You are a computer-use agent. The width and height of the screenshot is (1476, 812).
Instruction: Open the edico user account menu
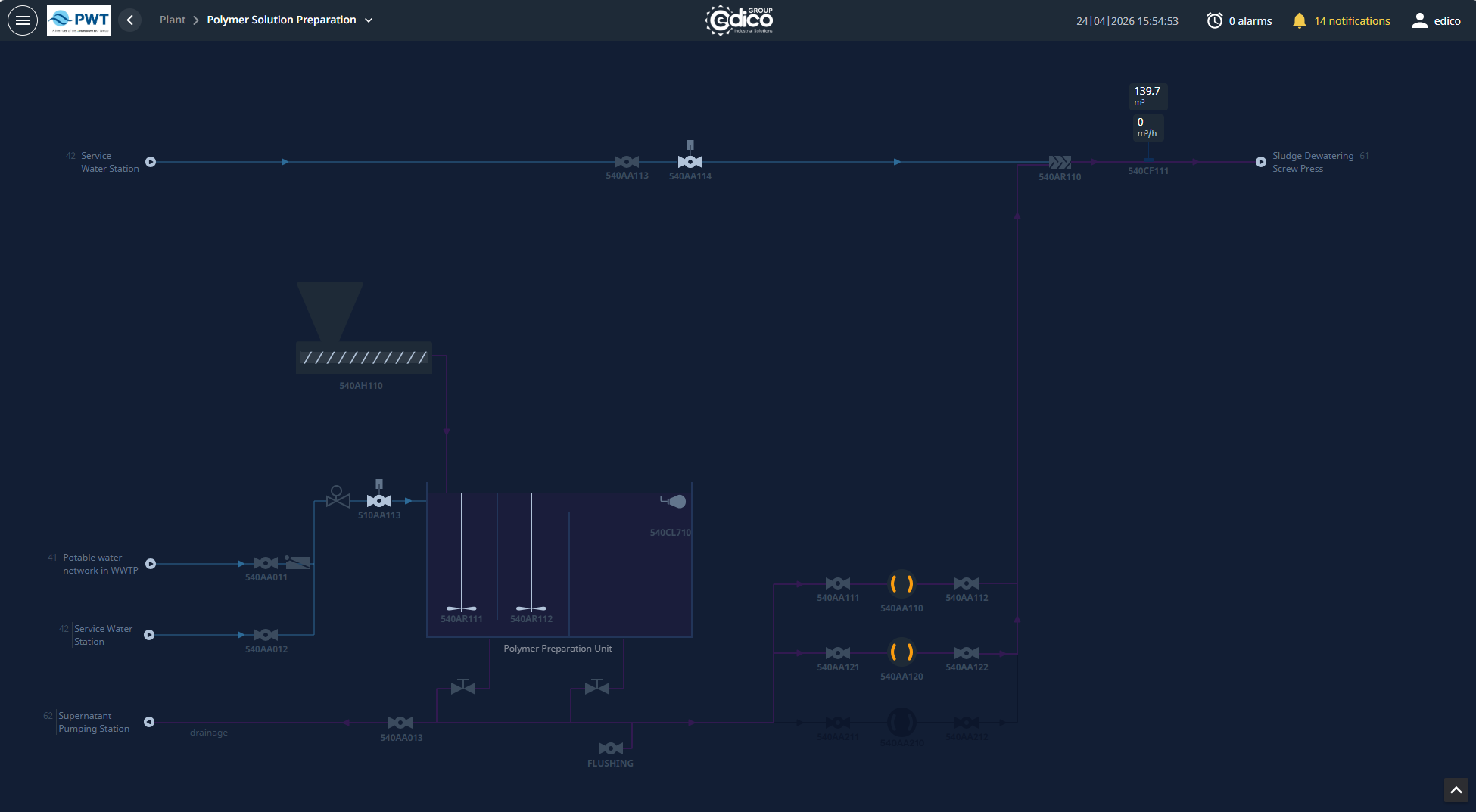point(1420,20)
